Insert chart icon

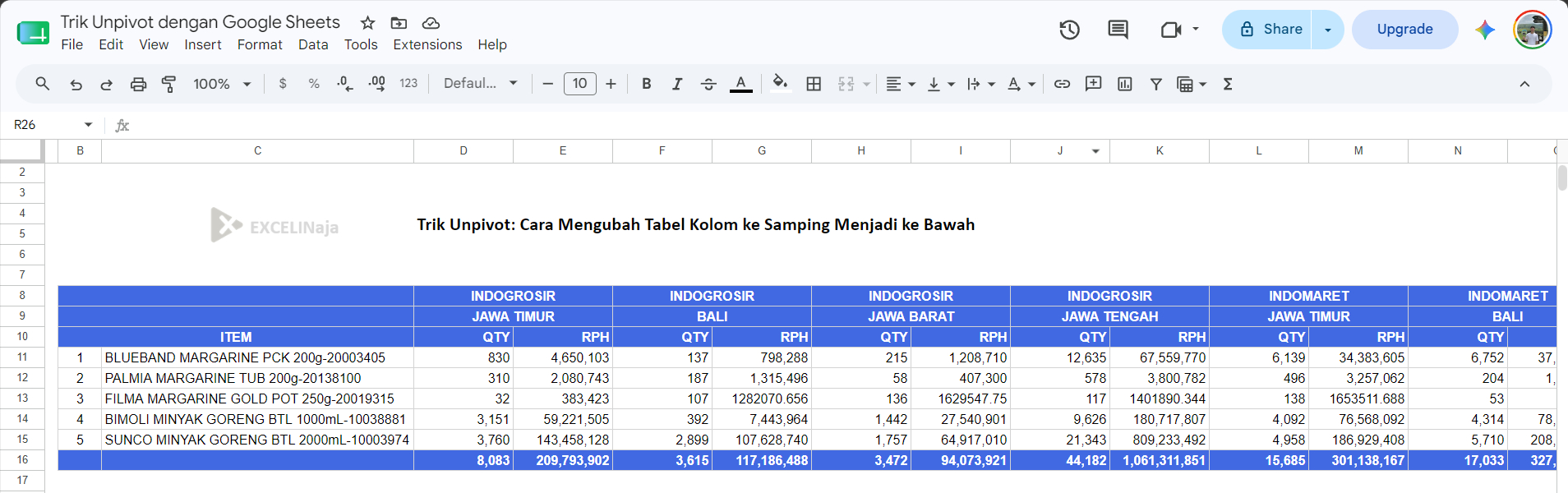tap(1125, 84)
